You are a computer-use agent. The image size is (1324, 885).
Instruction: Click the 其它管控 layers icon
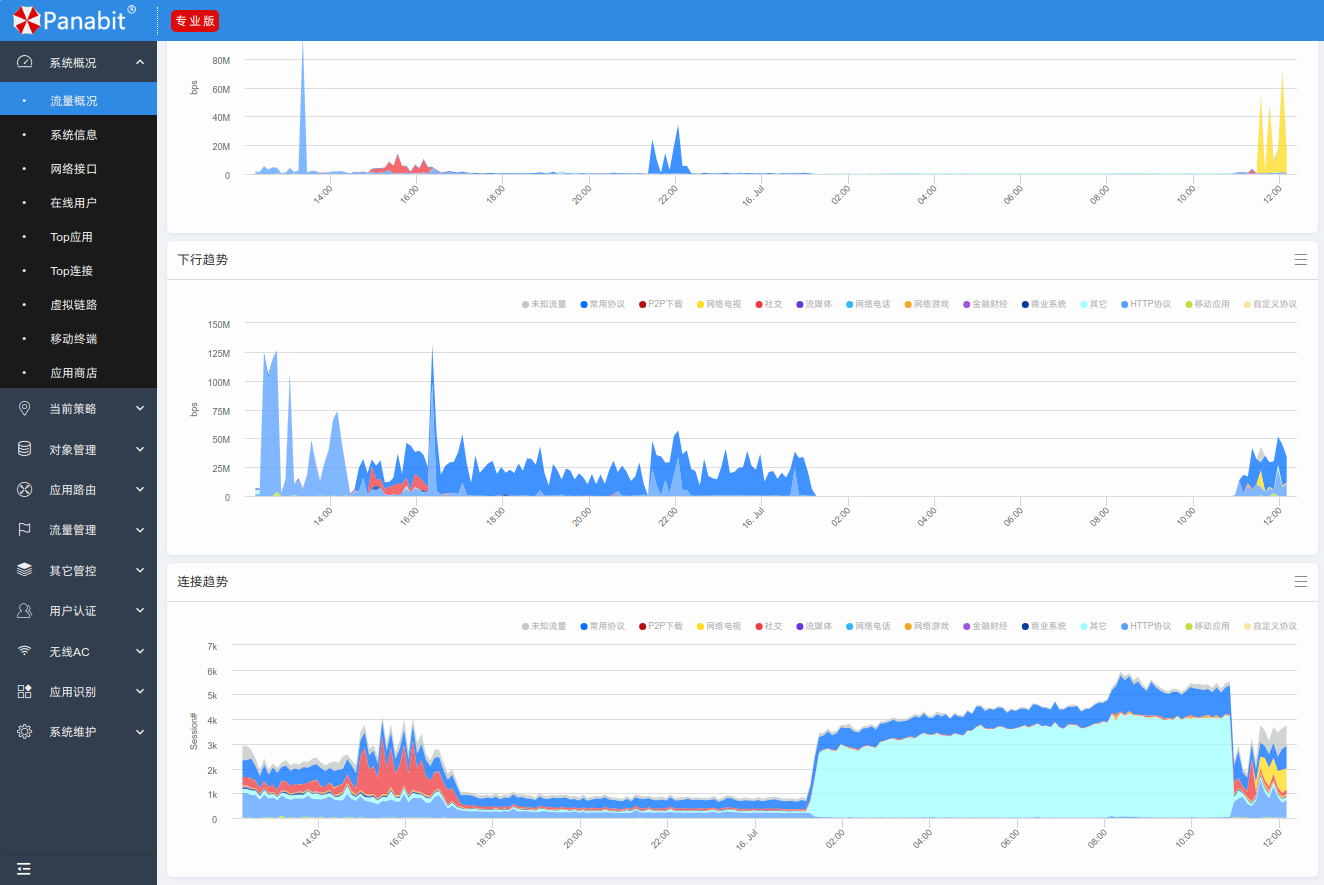pos(25,570)
